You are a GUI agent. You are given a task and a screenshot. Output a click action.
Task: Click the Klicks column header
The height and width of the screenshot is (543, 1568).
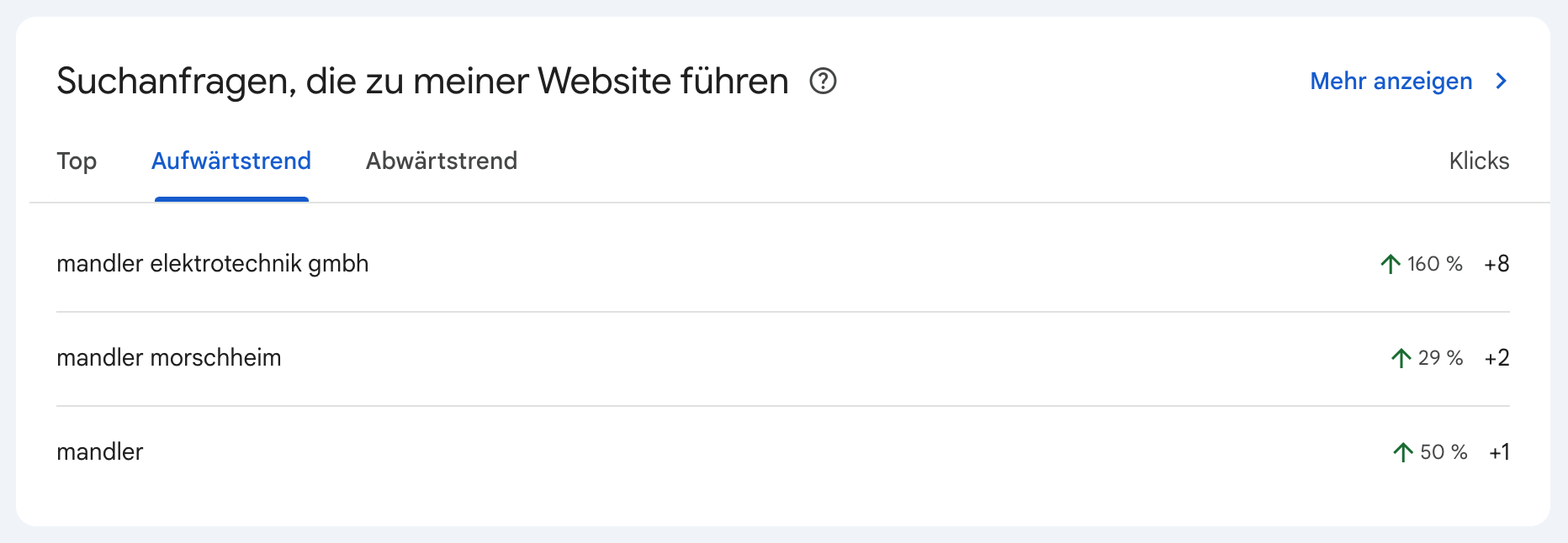1479,161
